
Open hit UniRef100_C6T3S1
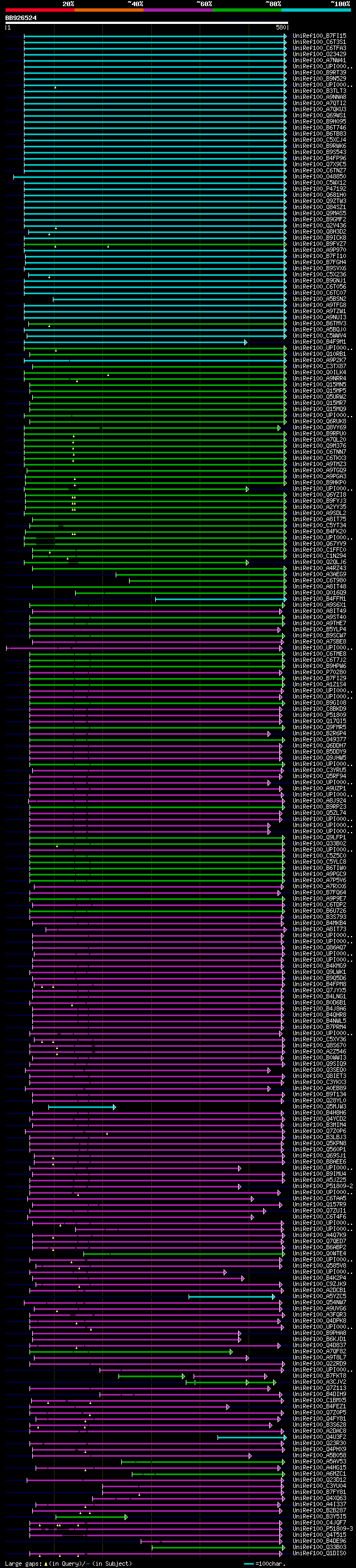pyautogui.click(x=319, y=42)
